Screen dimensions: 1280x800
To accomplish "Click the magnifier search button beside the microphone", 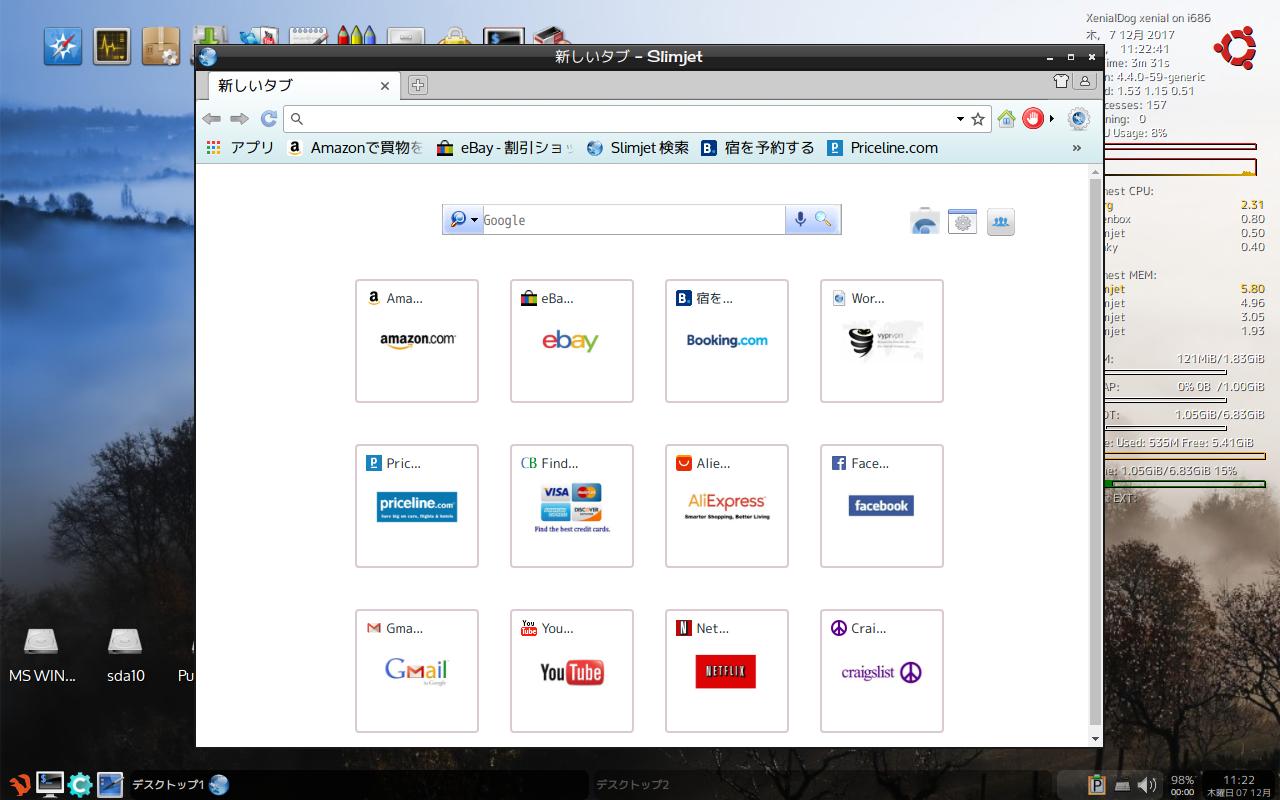I will (823, 219).
